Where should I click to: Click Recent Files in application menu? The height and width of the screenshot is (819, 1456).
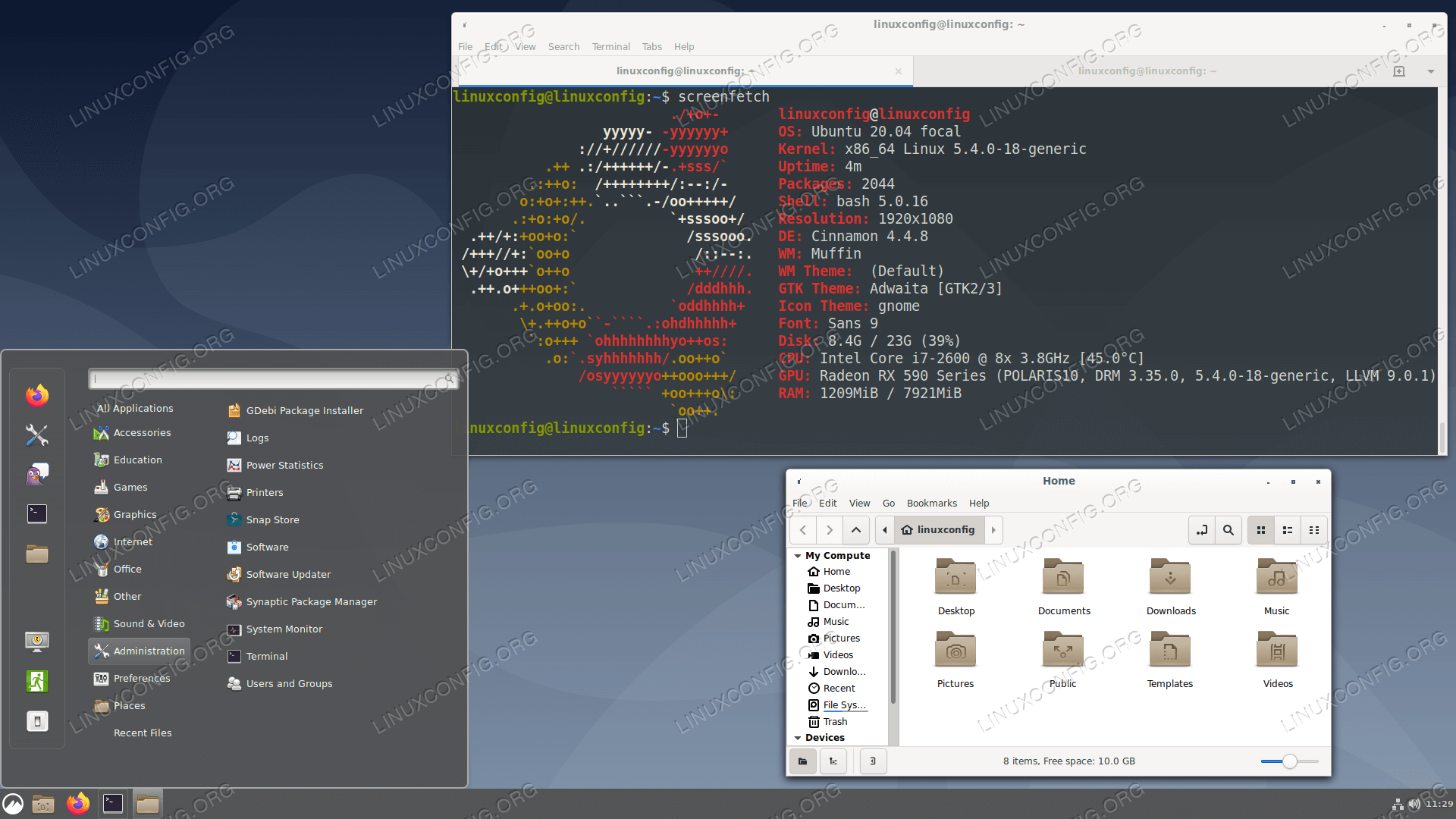coord(143,733)
